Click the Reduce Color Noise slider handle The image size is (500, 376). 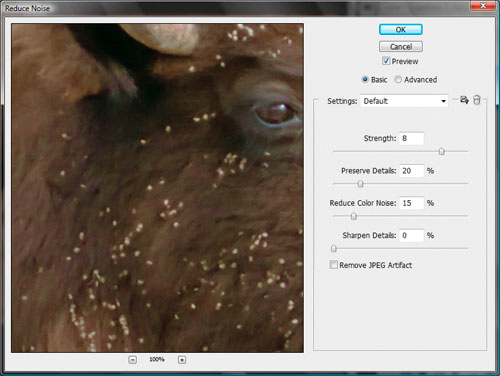point(354,216)
